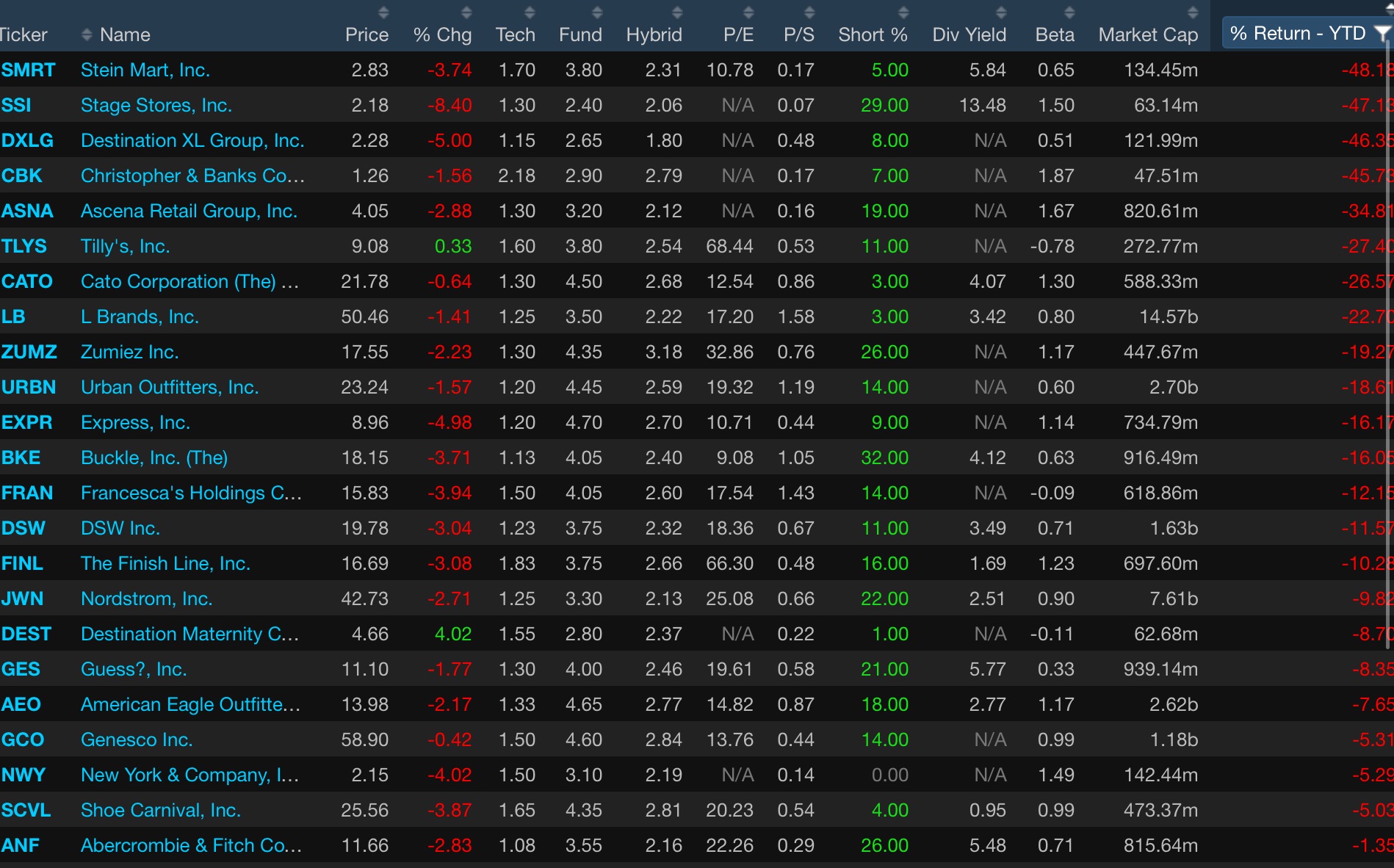Screen dimensions: 1394x868
Task: Select Stage Stores, Inc. company name
Action: [x=156, y=105]
